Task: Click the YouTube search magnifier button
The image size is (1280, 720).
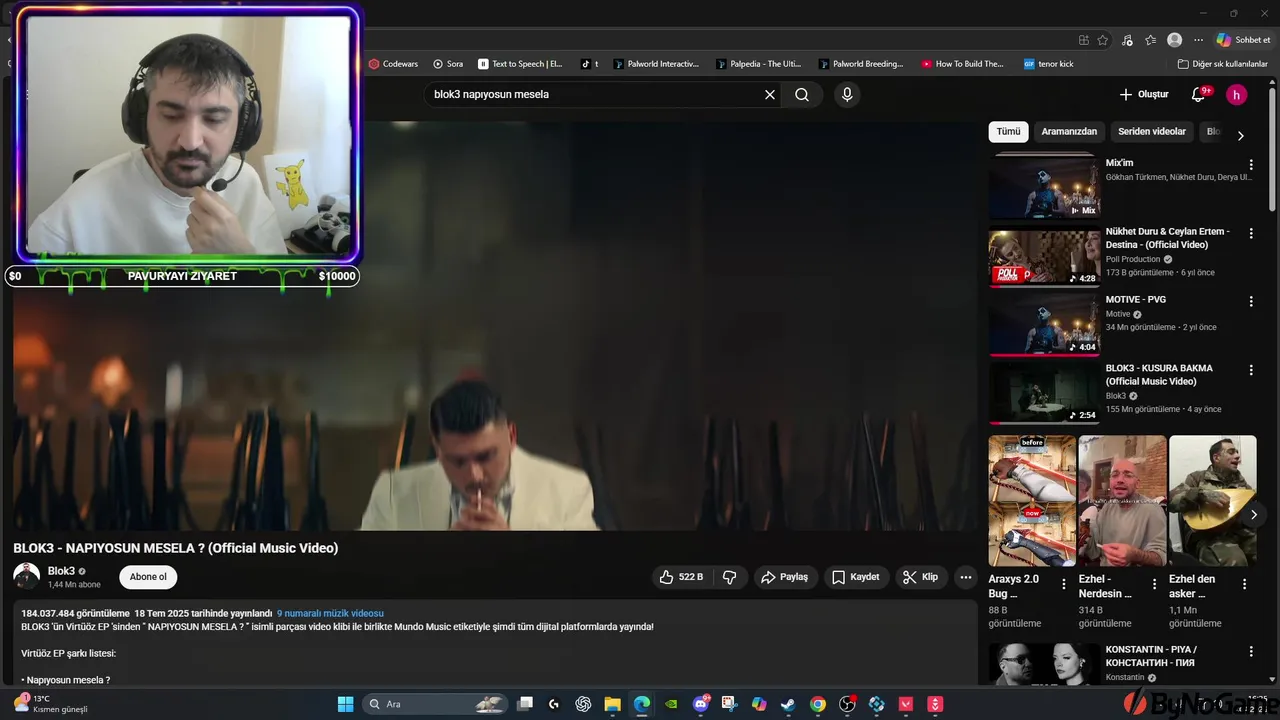Action: tap(802, 94)
